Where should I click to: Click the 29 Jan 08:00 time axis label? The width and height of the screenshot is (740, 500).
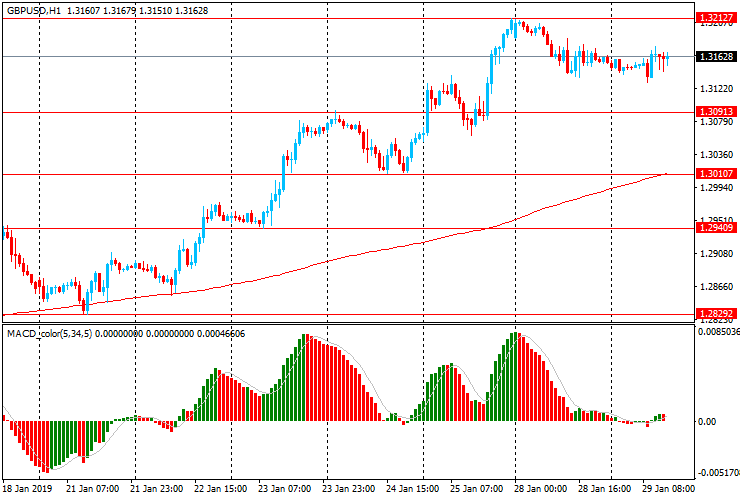(x=669, y=488)
